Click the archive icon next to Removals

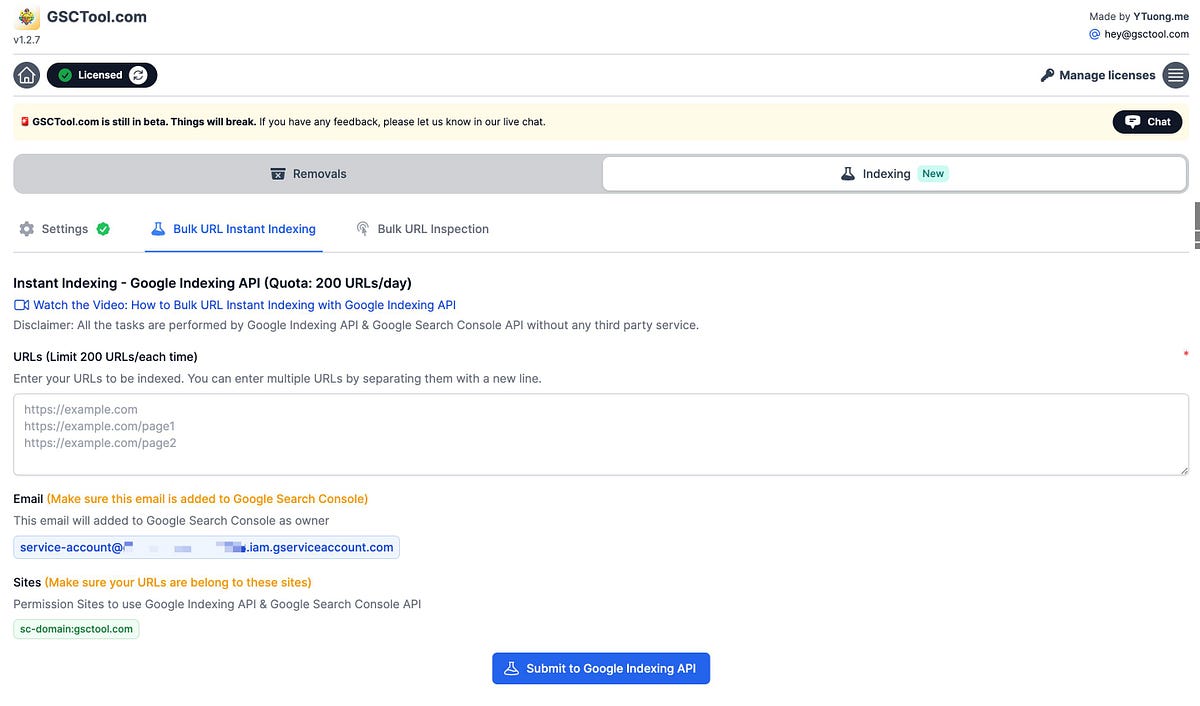[278, 172]
